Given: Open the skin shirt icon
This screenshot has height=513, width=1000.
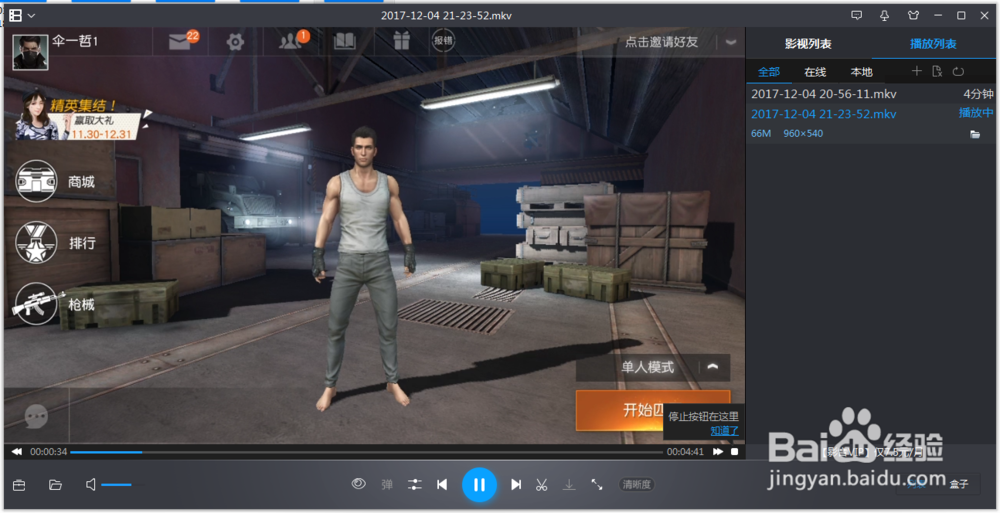Looking at the screenshot, I should click(913, 15).
